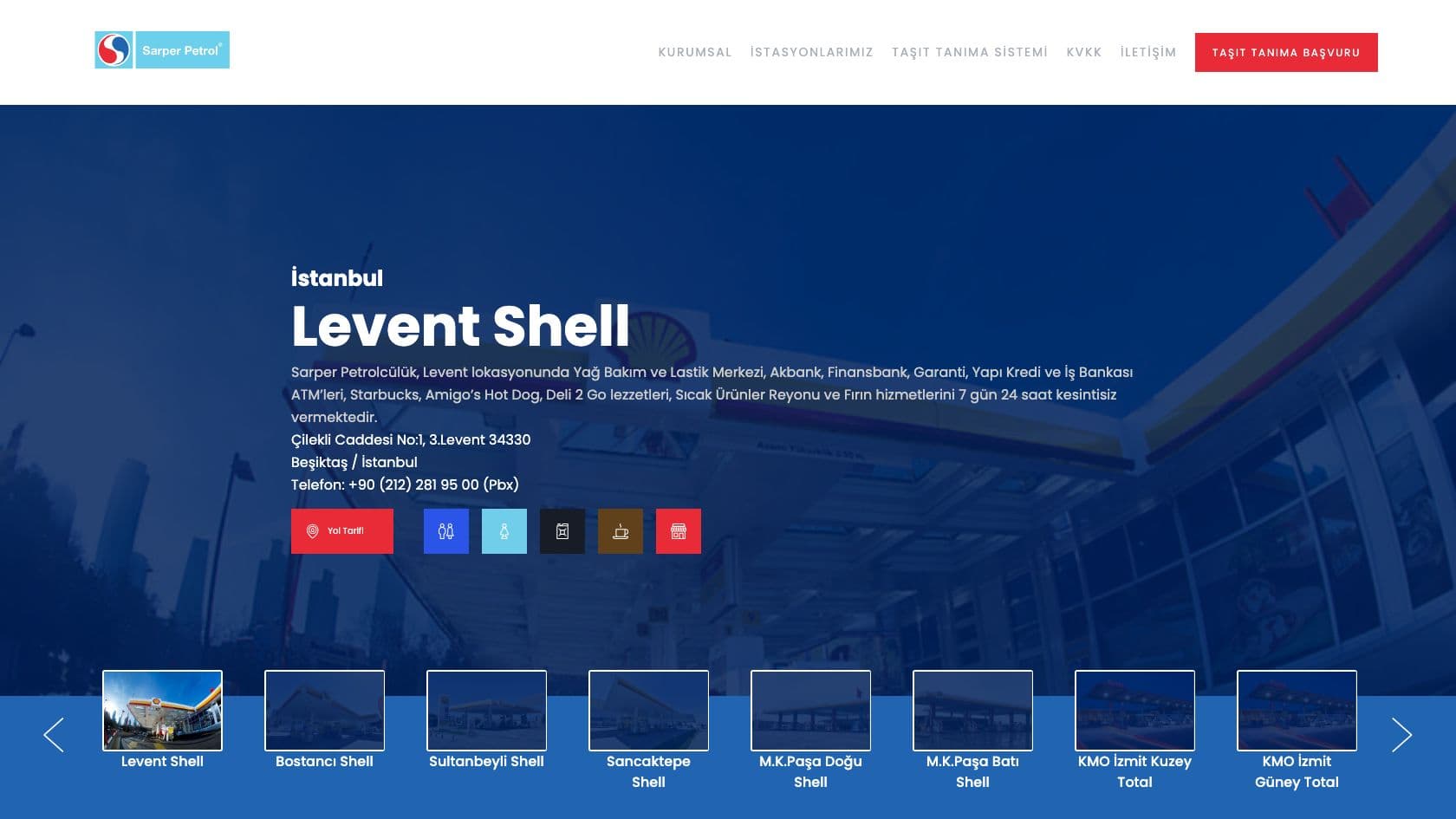
Task: Show previous stations with left arrow
Action: point(54,735)
